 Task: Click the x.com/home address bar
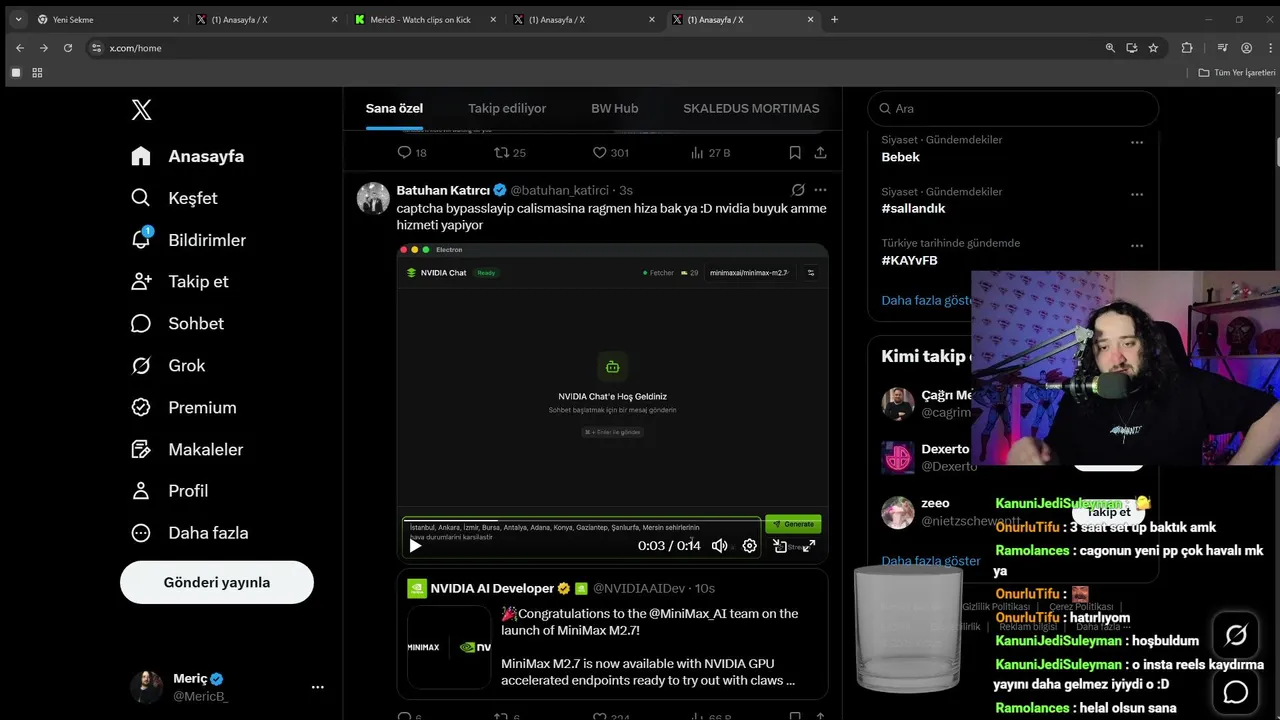[x=590, y=48]
